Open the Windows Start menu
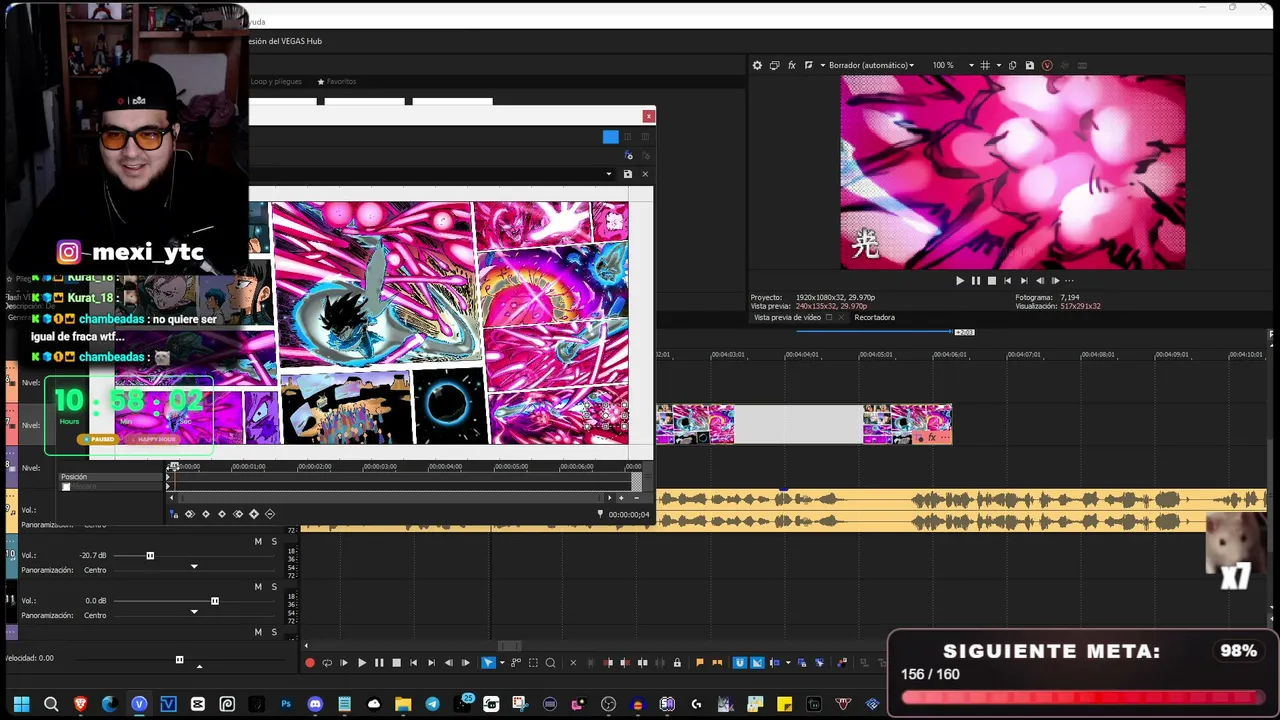1280x720 pixels. pyautogui.click(x=21, y=705)
